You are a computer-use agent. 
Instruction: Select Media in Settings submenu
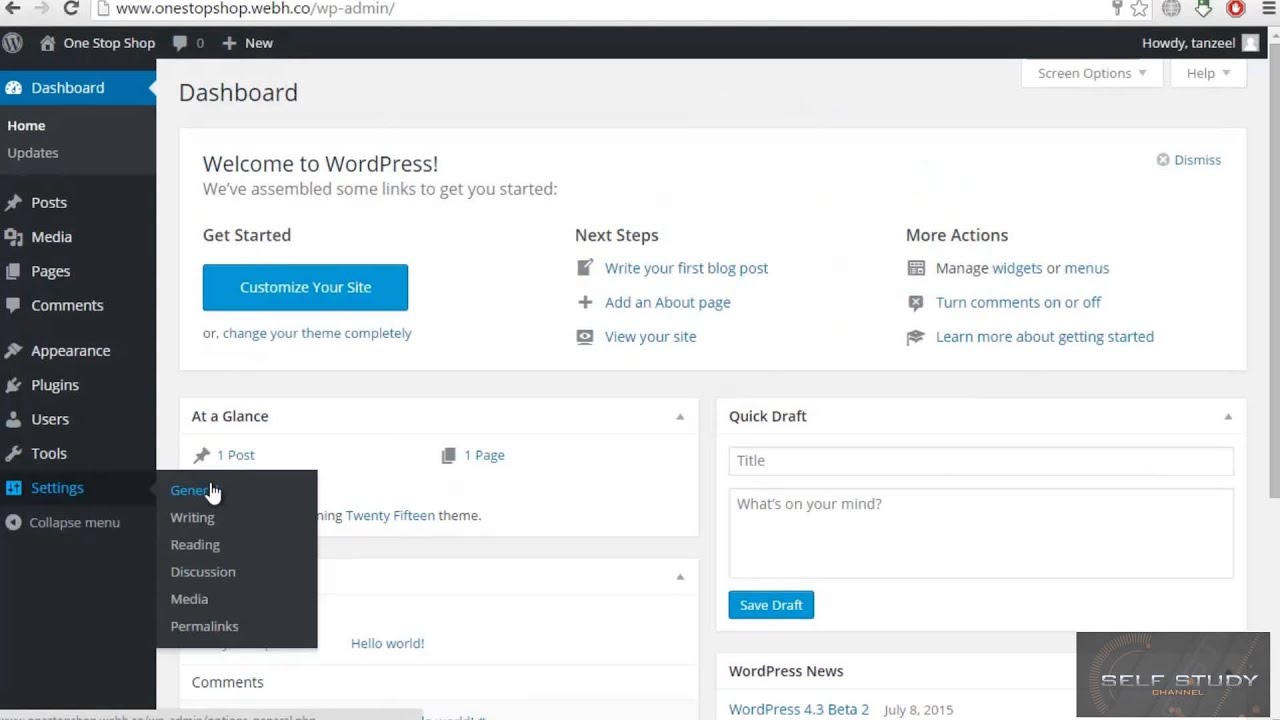[x=189, y=598]
